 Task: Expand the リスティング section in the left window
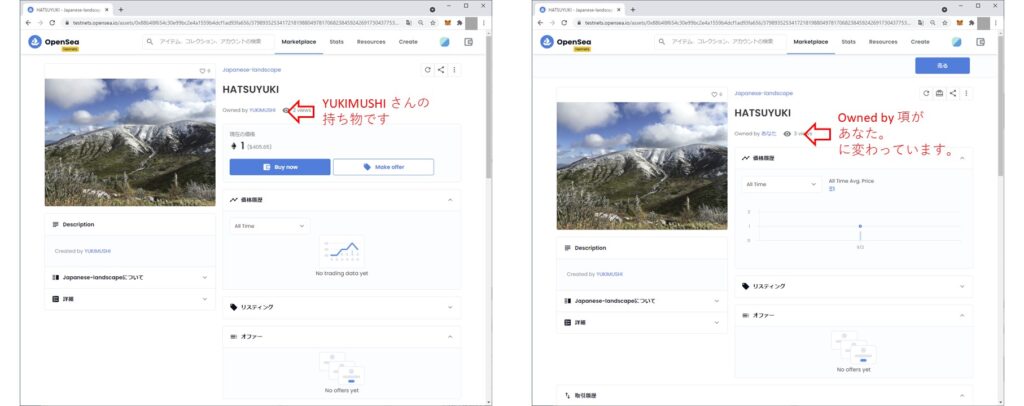point(342,307)
